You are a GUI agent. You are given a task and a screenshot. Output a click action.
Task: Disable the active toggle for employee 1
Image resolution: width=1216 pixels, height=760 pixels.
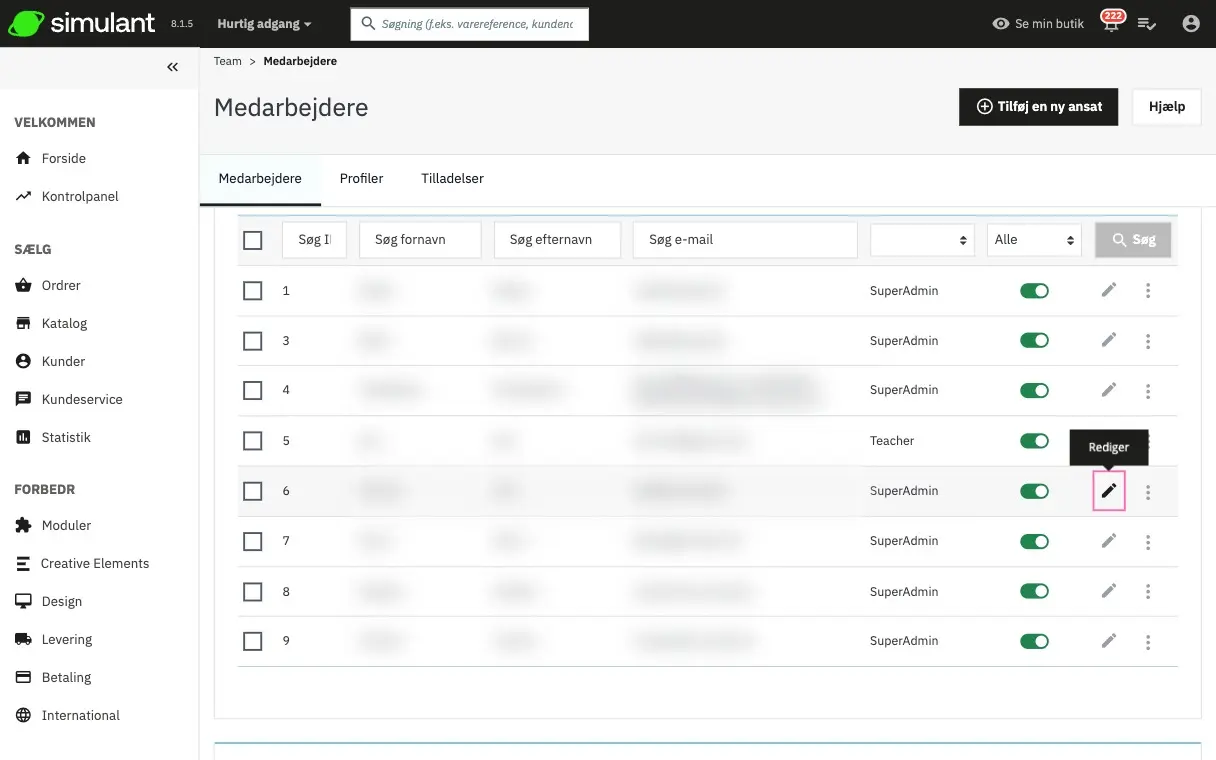(1034, 291)
